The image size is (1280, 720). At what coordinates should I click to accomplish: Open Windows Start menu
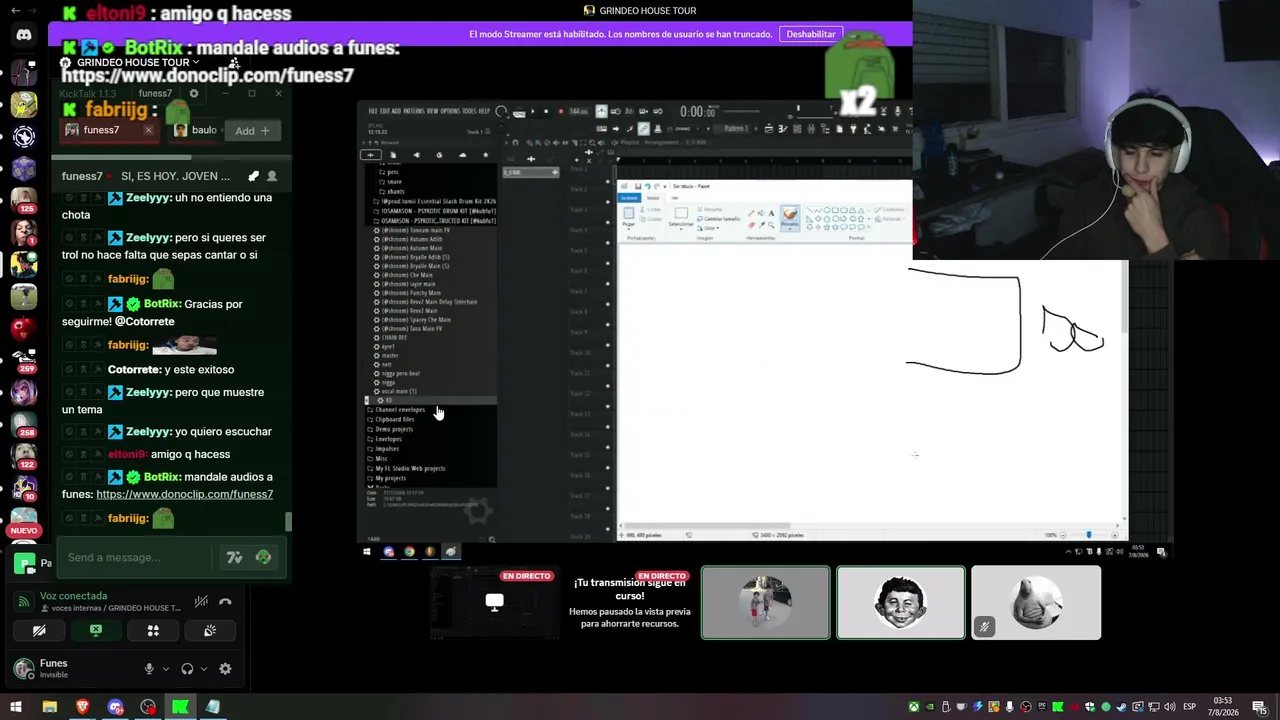pyautogui.click(x=15, y=707)
